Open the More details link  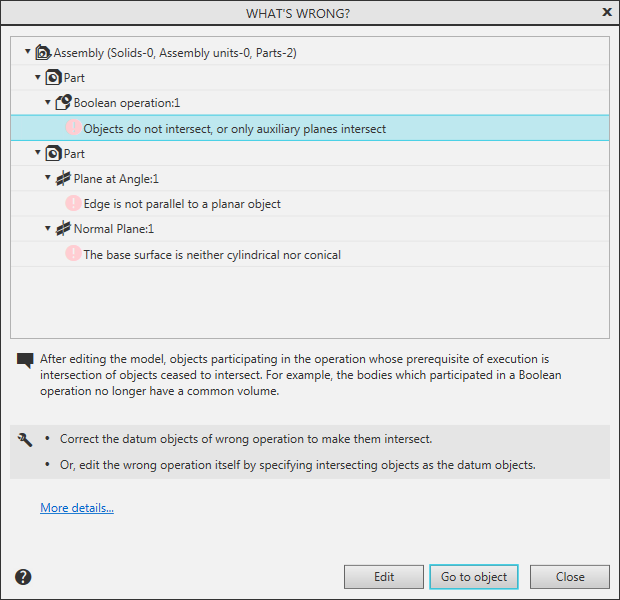point(77,508)
